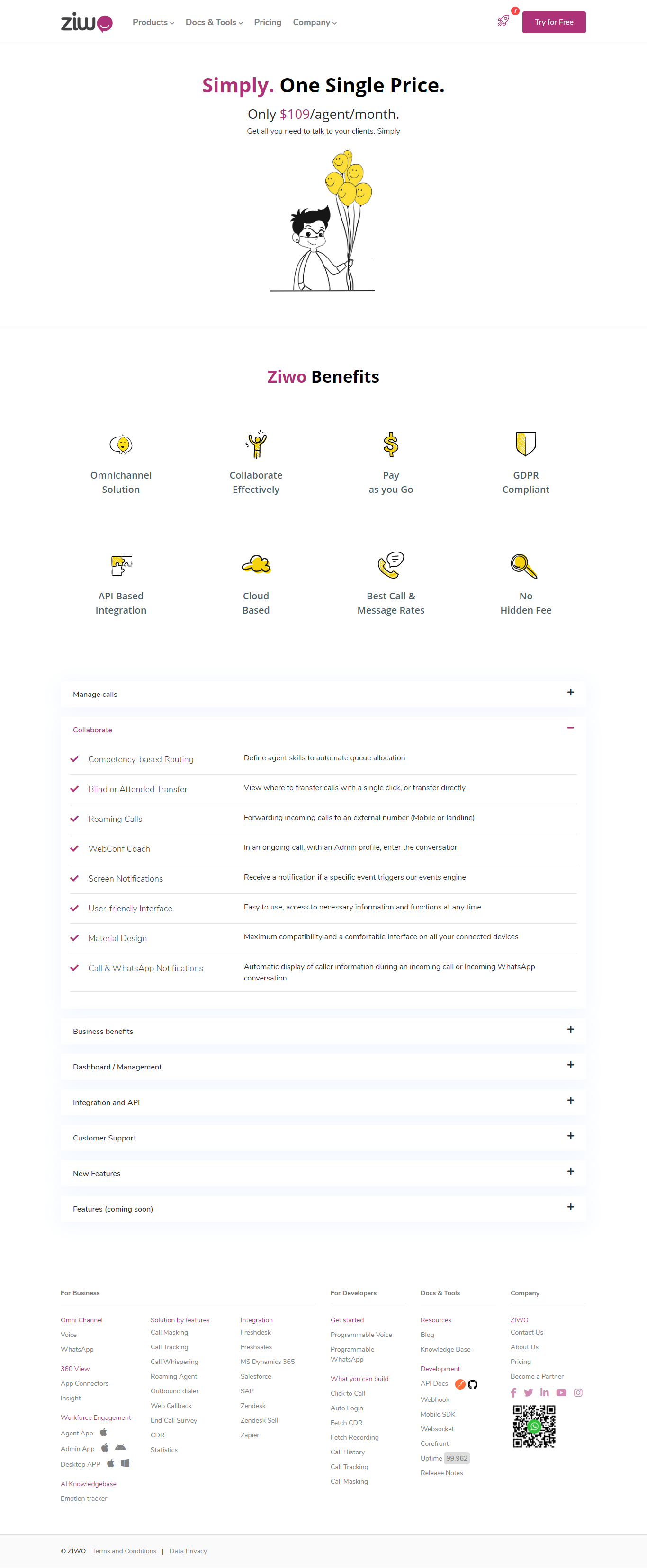Image resolution: width=647 pixels, height=1568 pixels.
Task: Visit the Twitter icon in the footer
Action: click(x=528, y=1393)
